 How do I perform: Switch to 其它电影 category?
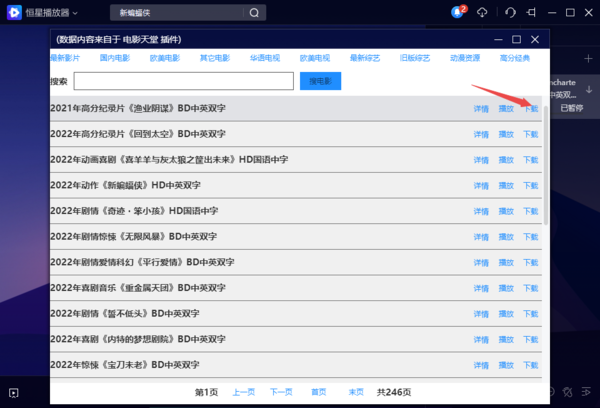(x=215, y=58)
